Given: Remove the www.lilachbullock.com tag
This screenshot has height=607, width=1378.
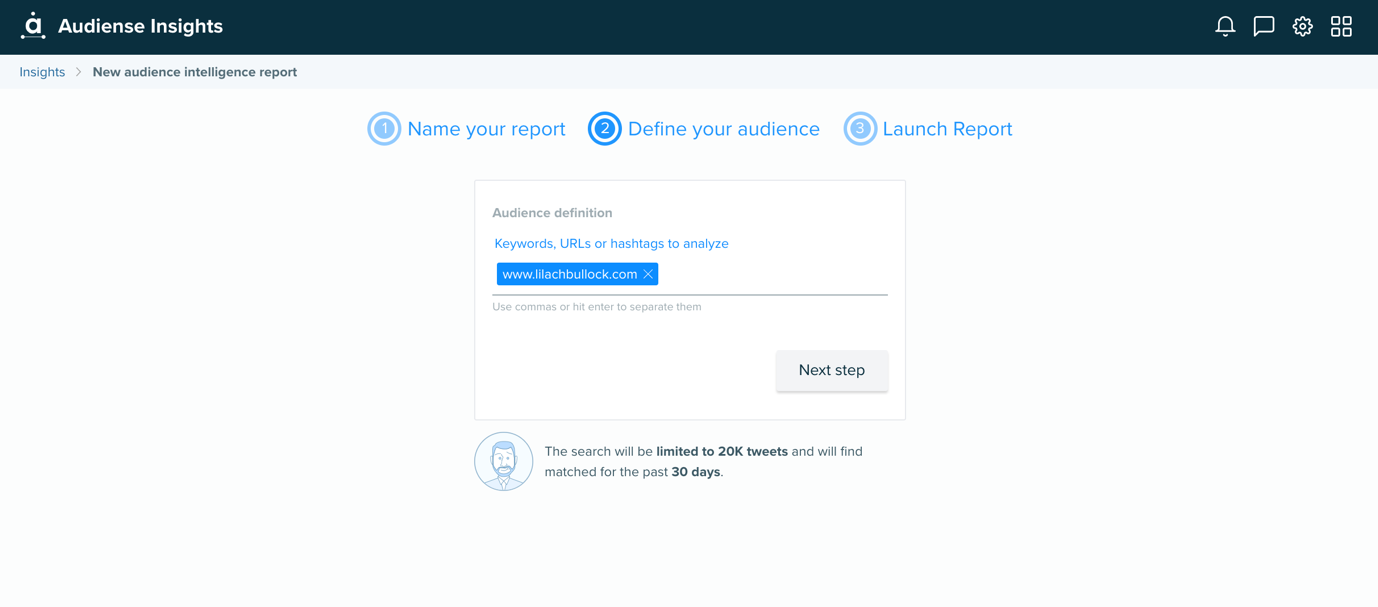Looking at the screenshot, I should coord(648,274).
